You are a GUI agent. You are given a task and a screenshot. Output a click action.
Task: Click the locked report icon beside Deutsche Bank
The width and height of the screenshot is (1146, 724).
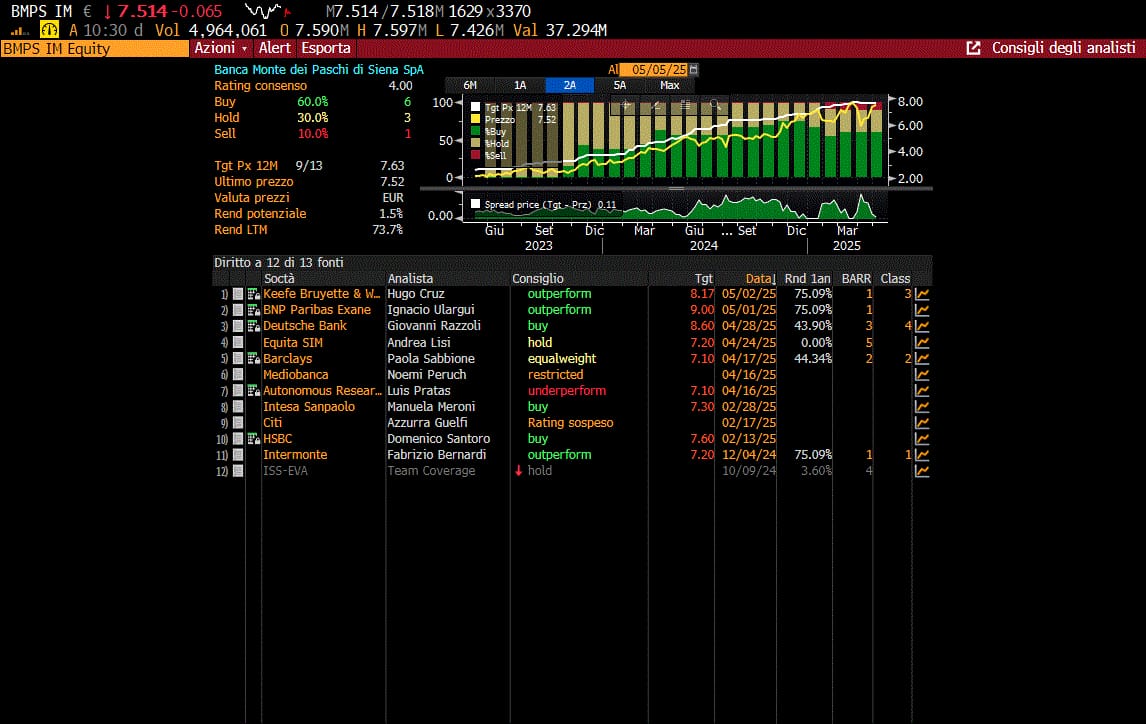click(254, 326)
